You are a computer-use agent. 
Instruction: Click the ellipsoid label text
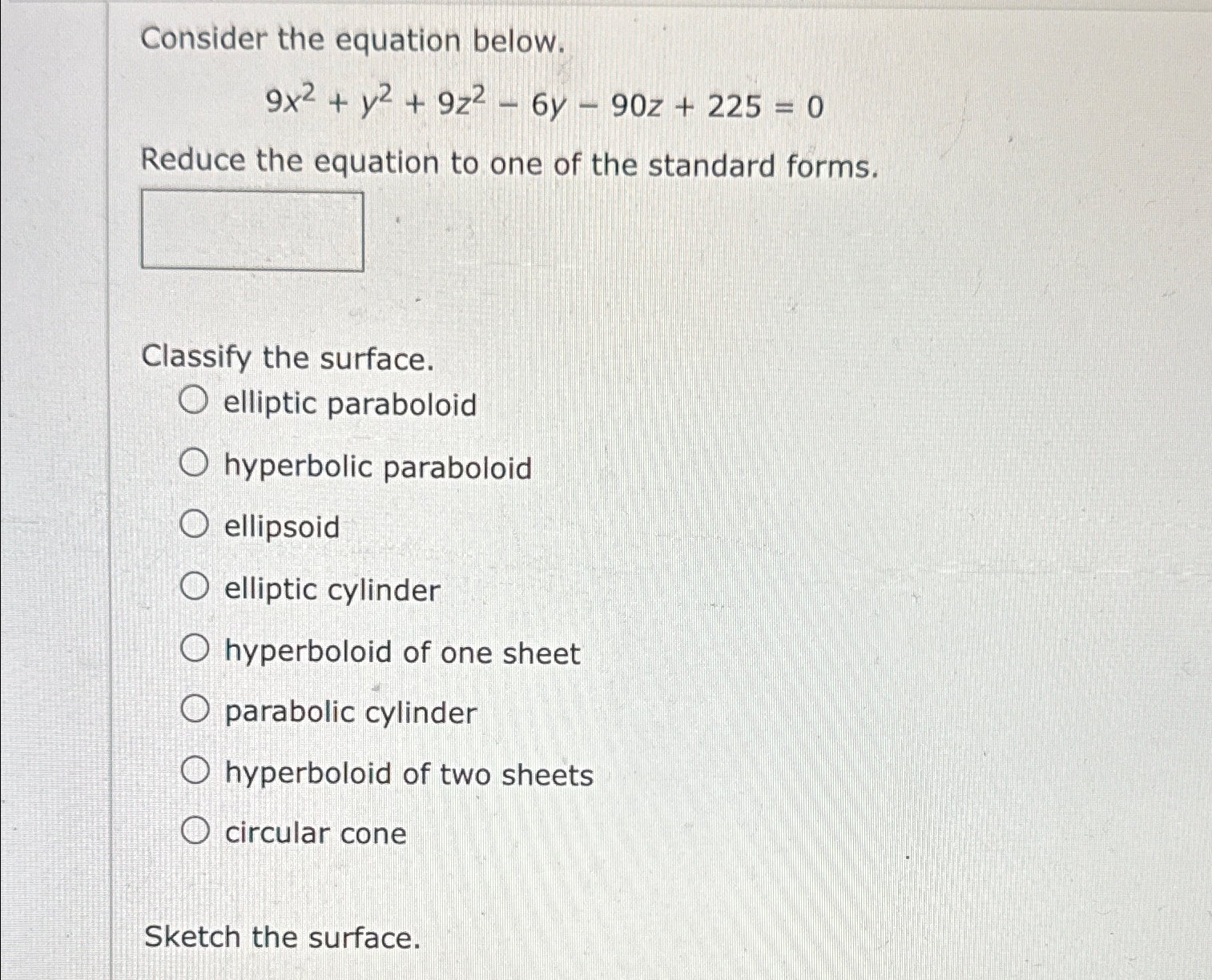280,528
